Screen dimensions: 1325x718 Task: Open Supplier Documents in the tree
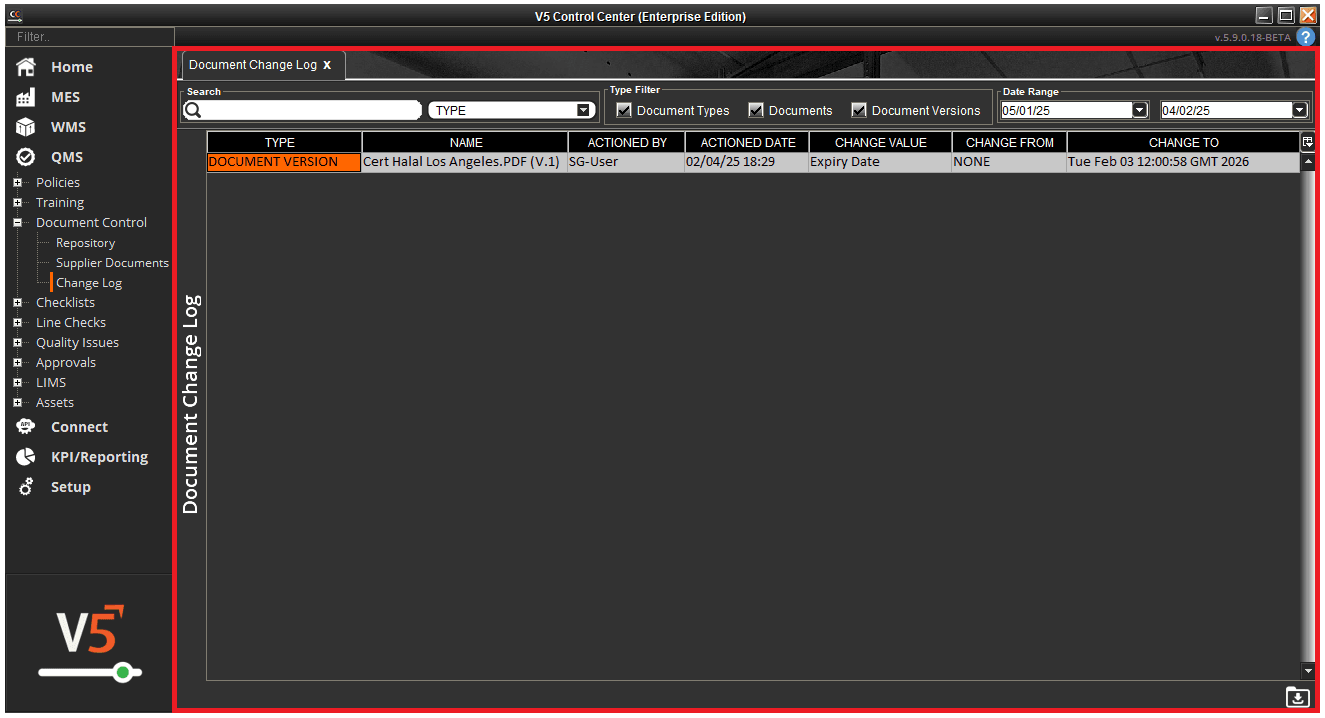coord(112,263)
